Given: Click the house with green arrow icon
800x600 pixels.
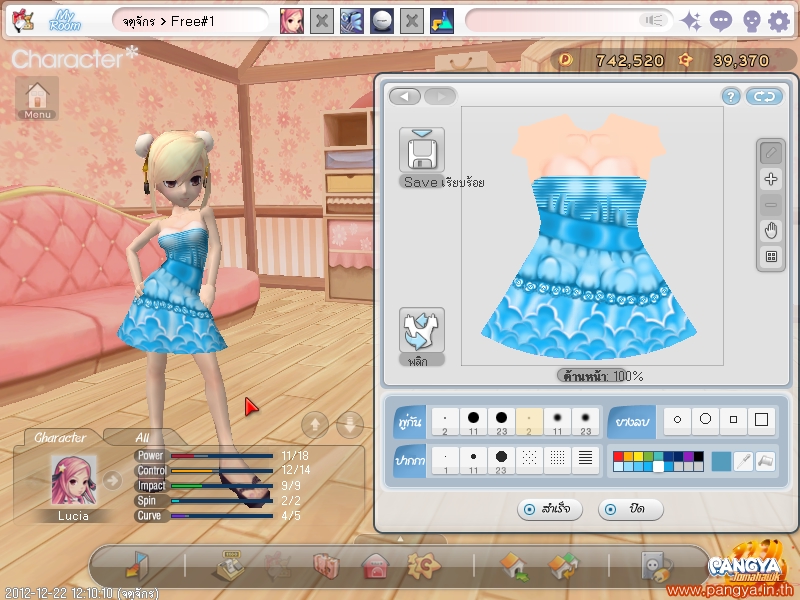Looking at the screenshot, I should [x=514, y=566].
